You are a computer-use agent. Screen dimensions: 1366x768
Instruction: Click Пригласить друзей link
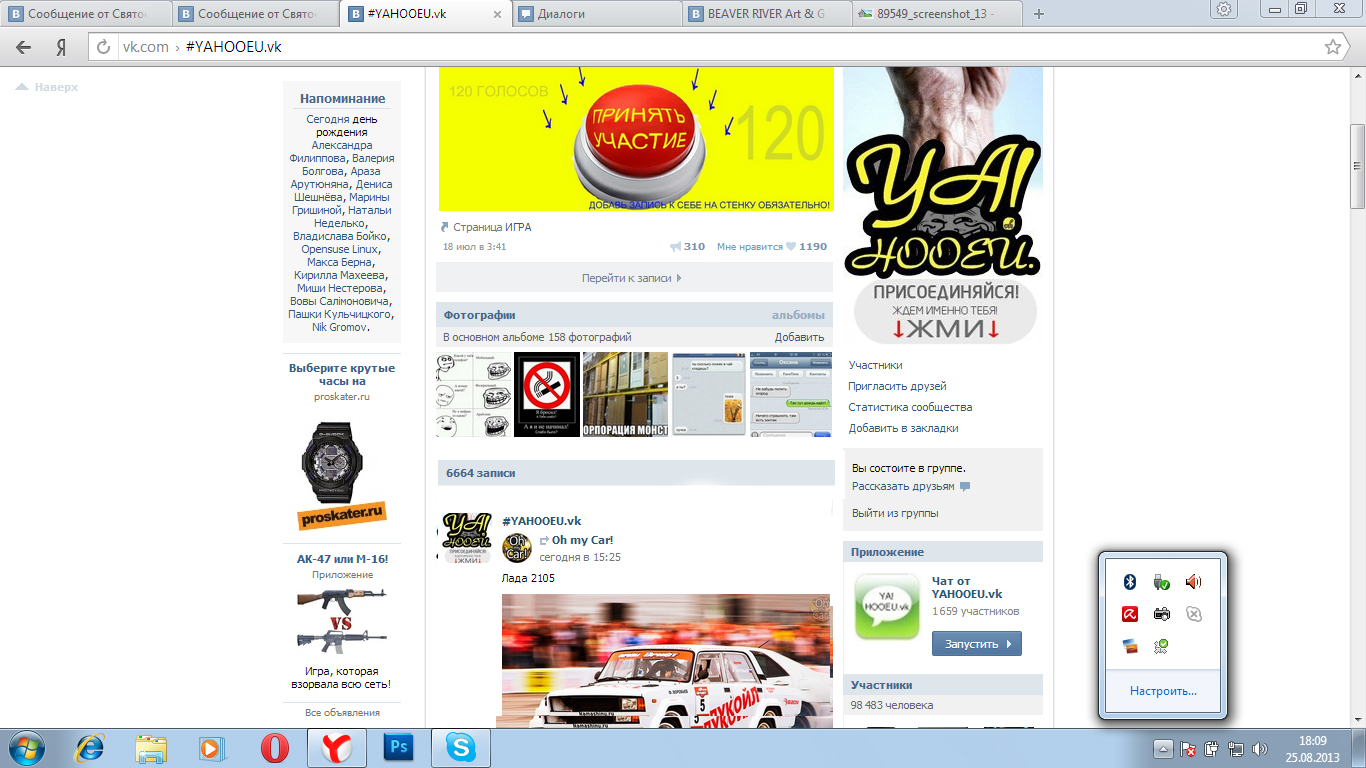(897, 386)
